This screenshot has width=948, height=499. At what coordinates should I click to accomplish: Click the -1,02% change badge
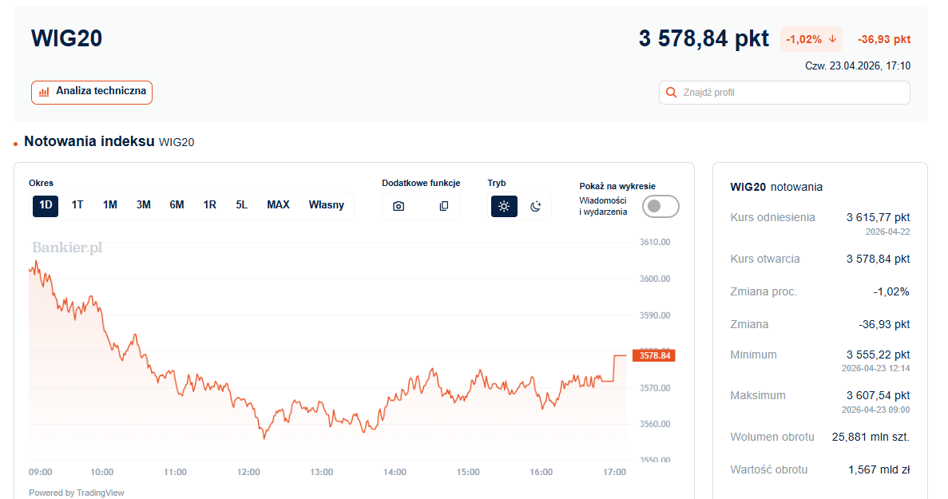click(x=811, y=39)
